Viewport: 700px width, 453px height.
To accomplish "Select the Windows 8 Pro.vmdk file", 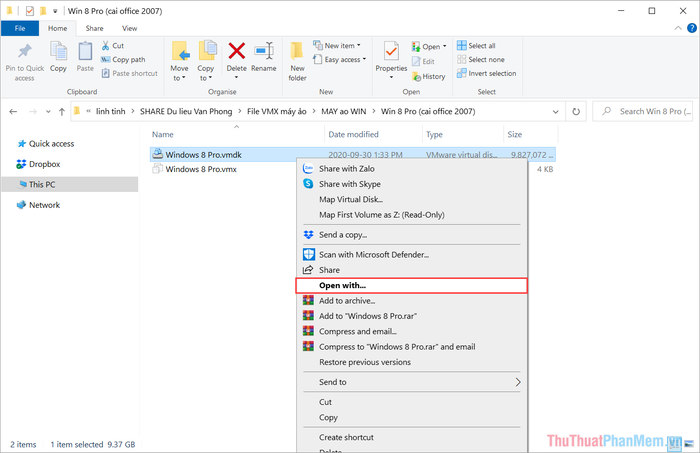I will (x=353, y=155).
